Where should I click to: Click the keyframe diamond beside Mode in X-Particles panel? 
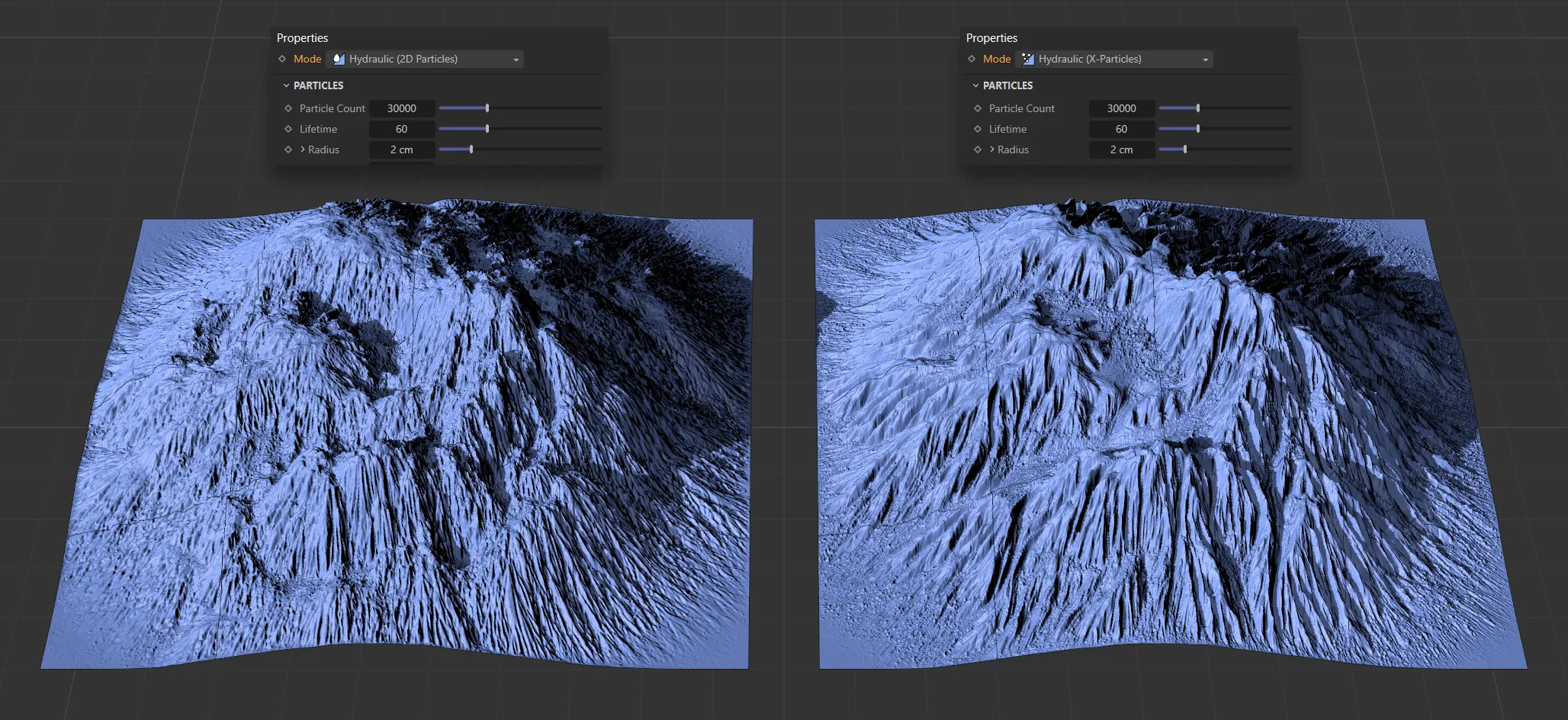(972, 59)
